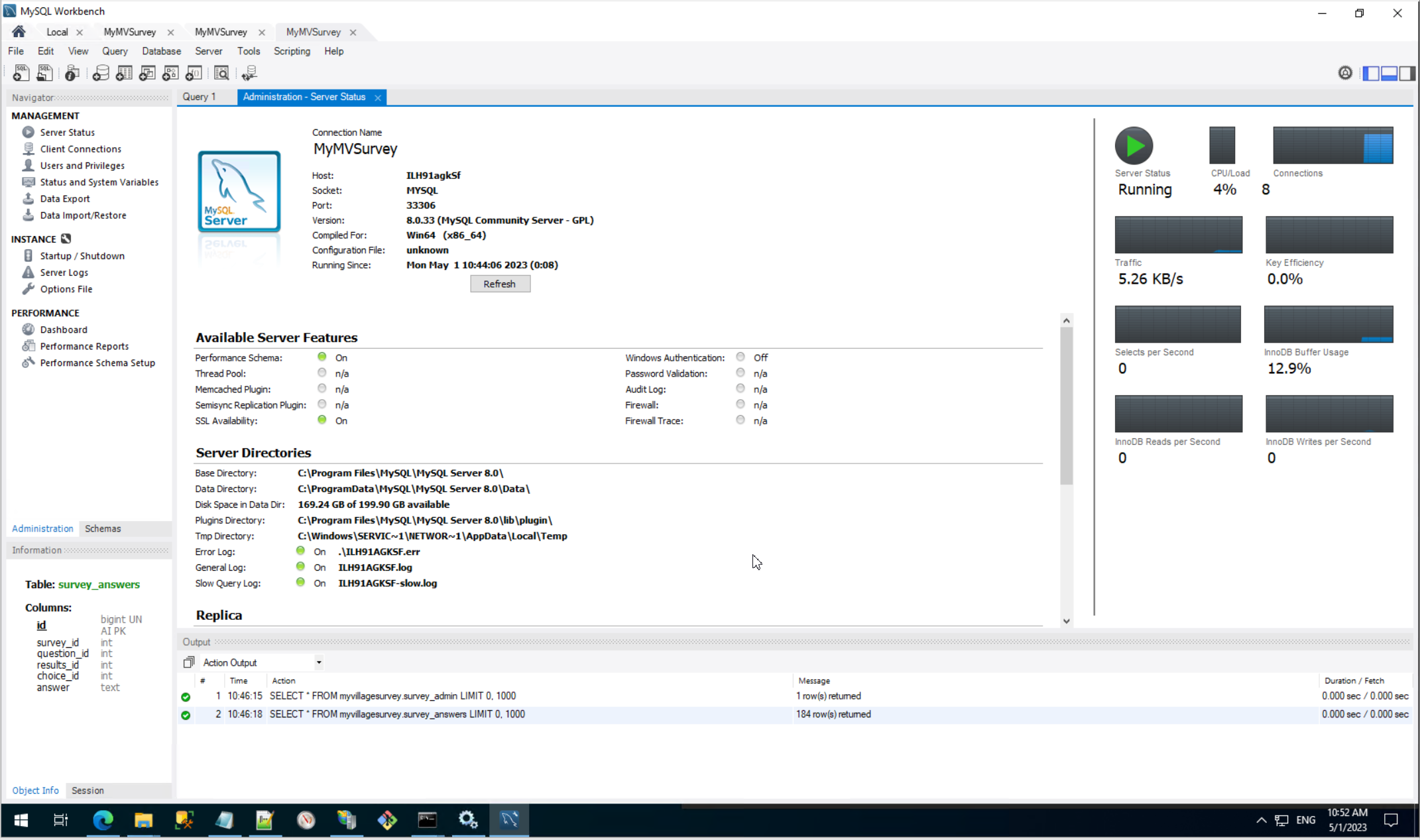The height and width of the screenshot is (840, 1420).
Task: Click the create new function icon
Action: (x=194, y=73)
